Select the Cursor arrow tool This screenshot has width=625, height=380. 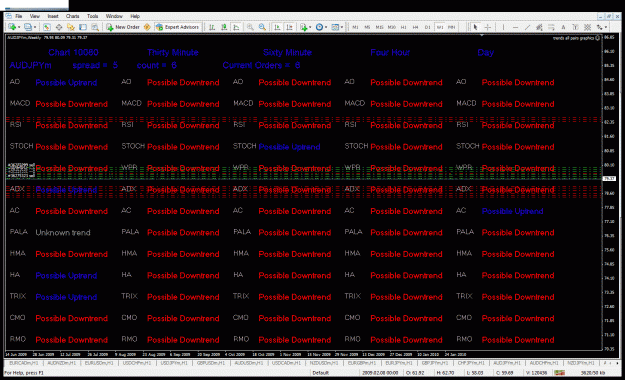[475, 27]
